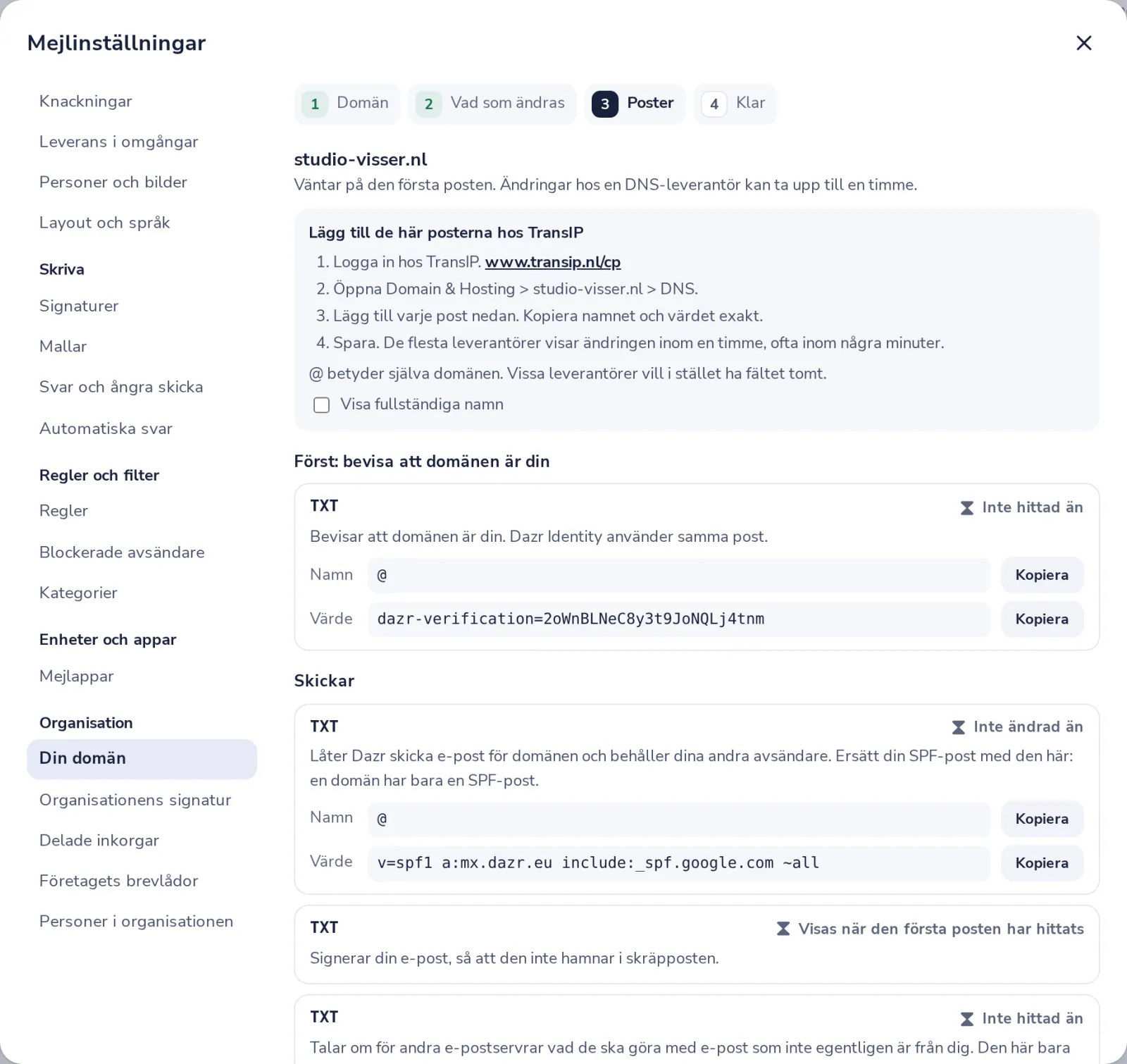Image resolution: width=1127 pixels, height=1064 pixels.
Task: Click the dazr-verification value field
Action: pyautogui.click(x=679, y=619)
